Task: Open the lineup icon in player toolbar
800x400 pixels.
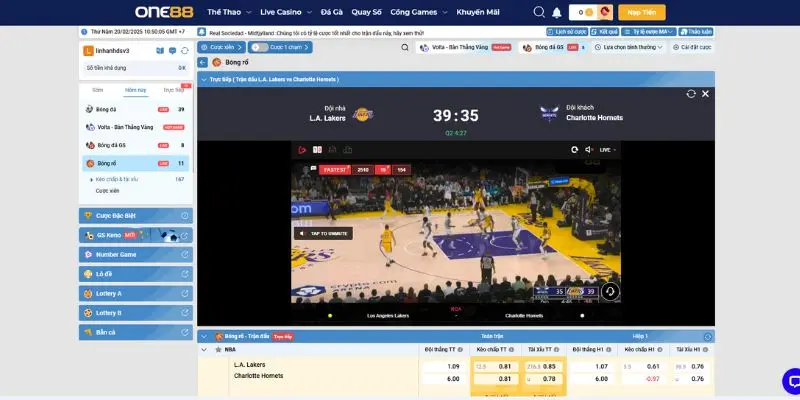Action: pos(333,150)
